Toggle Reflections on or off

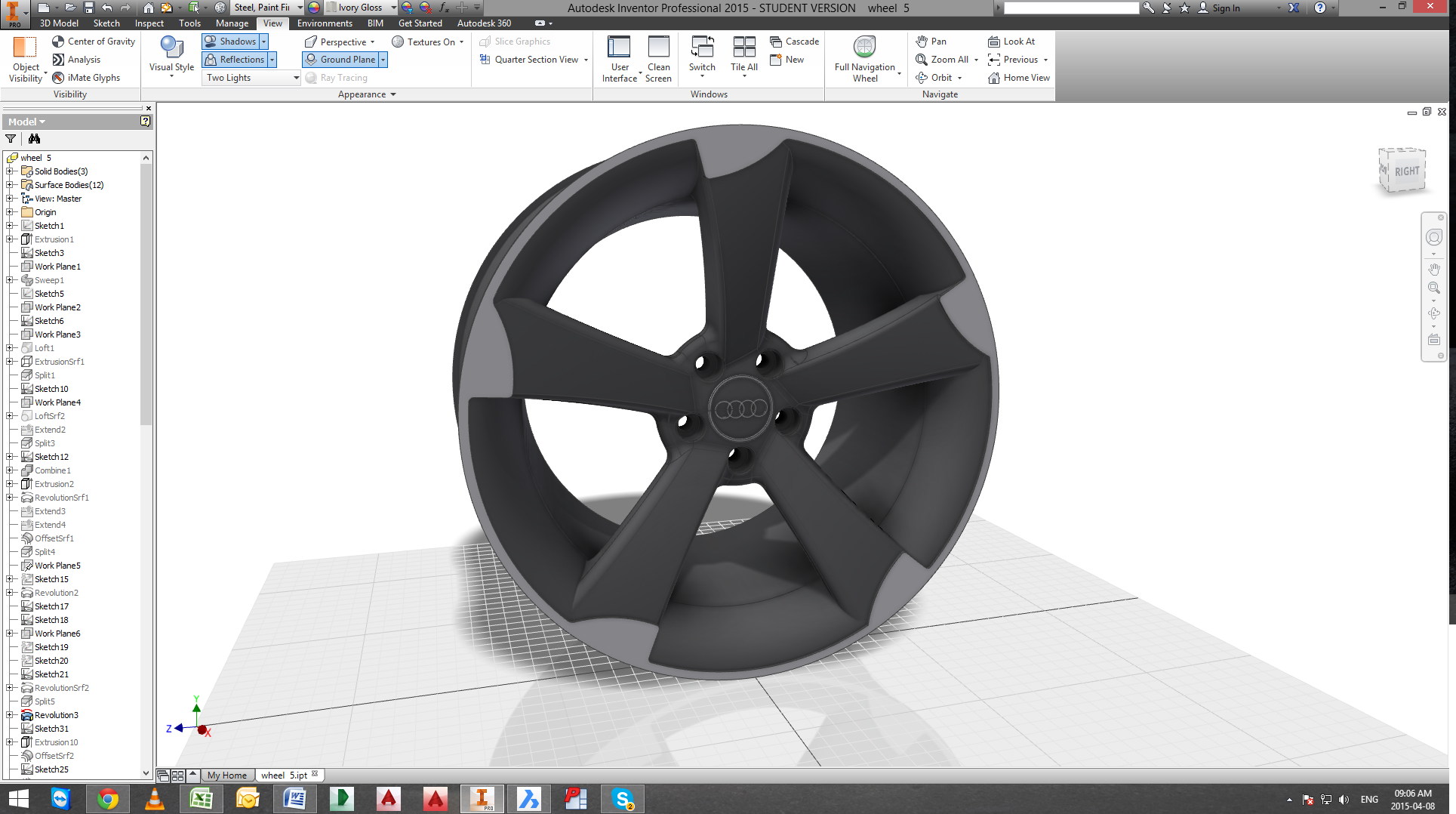[235, 60]
